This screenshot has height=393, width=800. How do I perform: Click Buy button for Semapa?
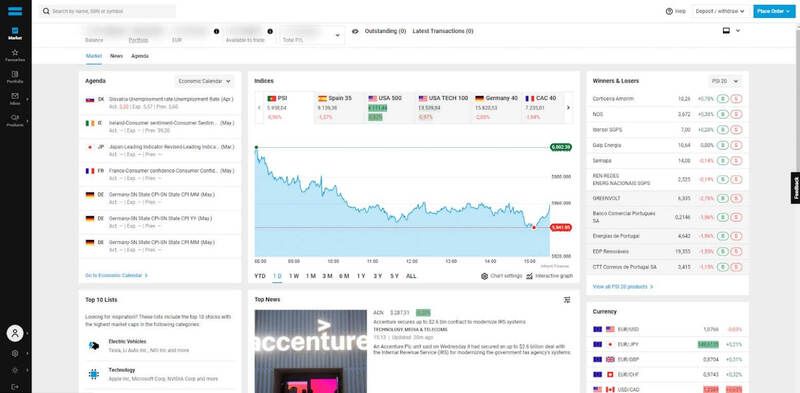point(722,161)
